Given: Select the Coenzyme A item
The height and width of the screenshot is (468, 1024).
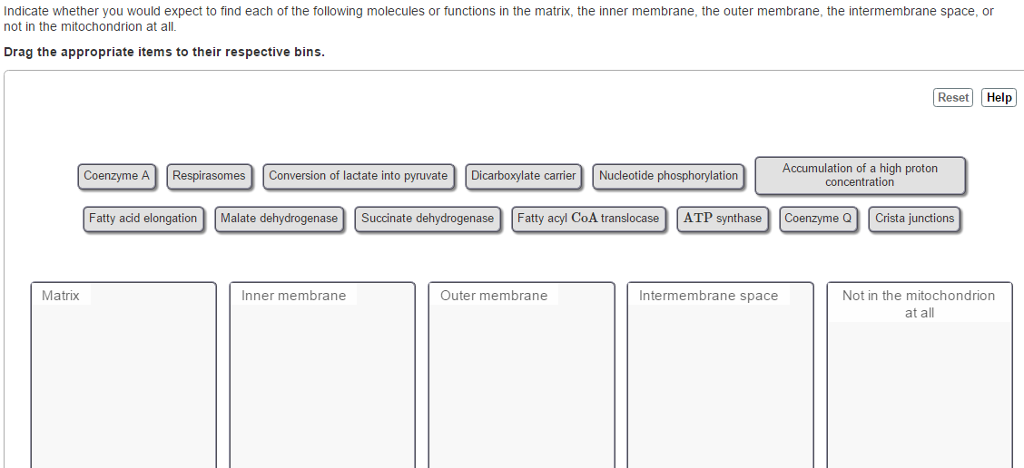Looking at the screenshot, I should tap(117, 176).
